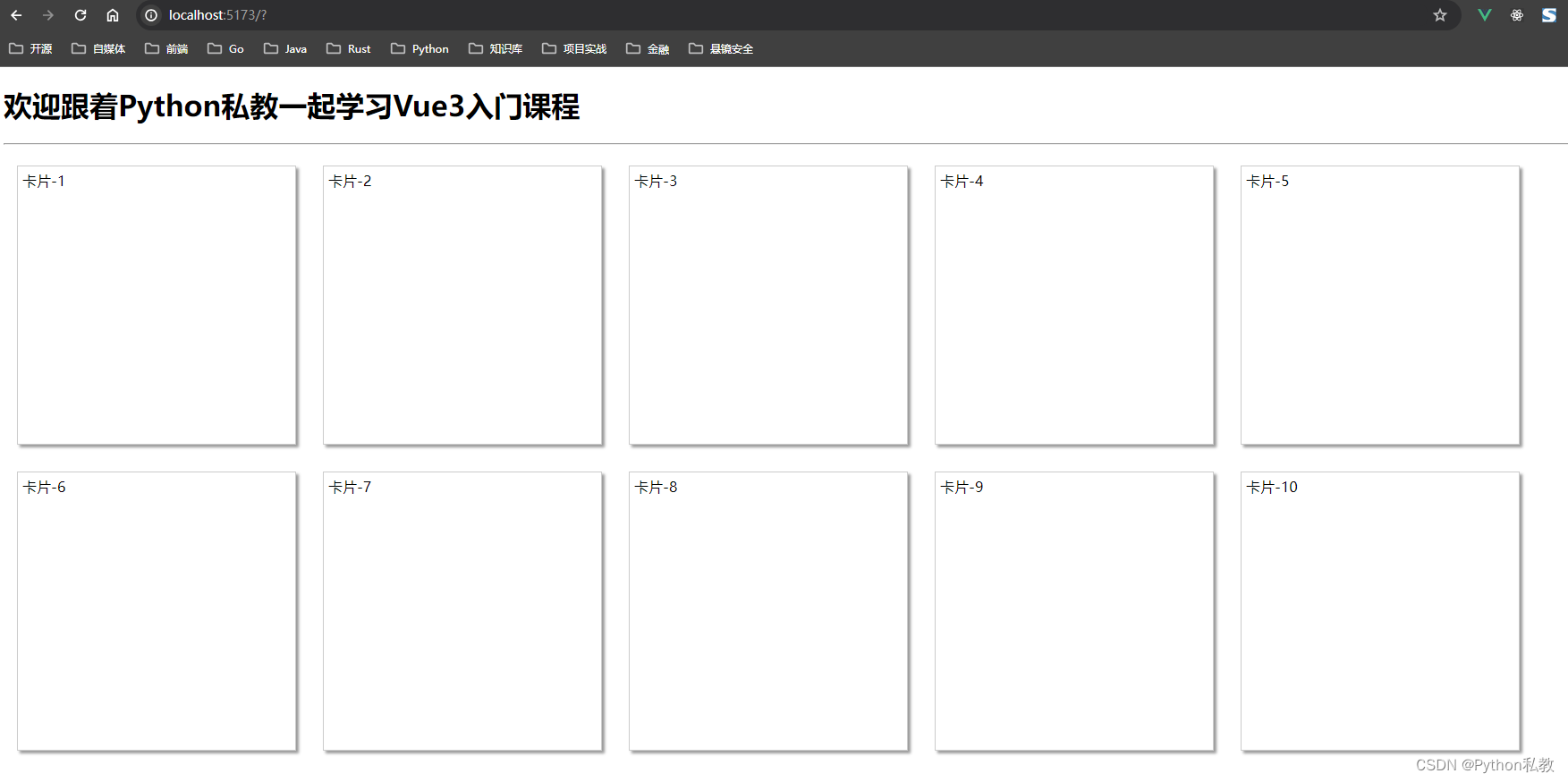The width and height of the screenshot is (1568, 782).
Task: Reload the page with the refresh icon
Action: [81, 15]
